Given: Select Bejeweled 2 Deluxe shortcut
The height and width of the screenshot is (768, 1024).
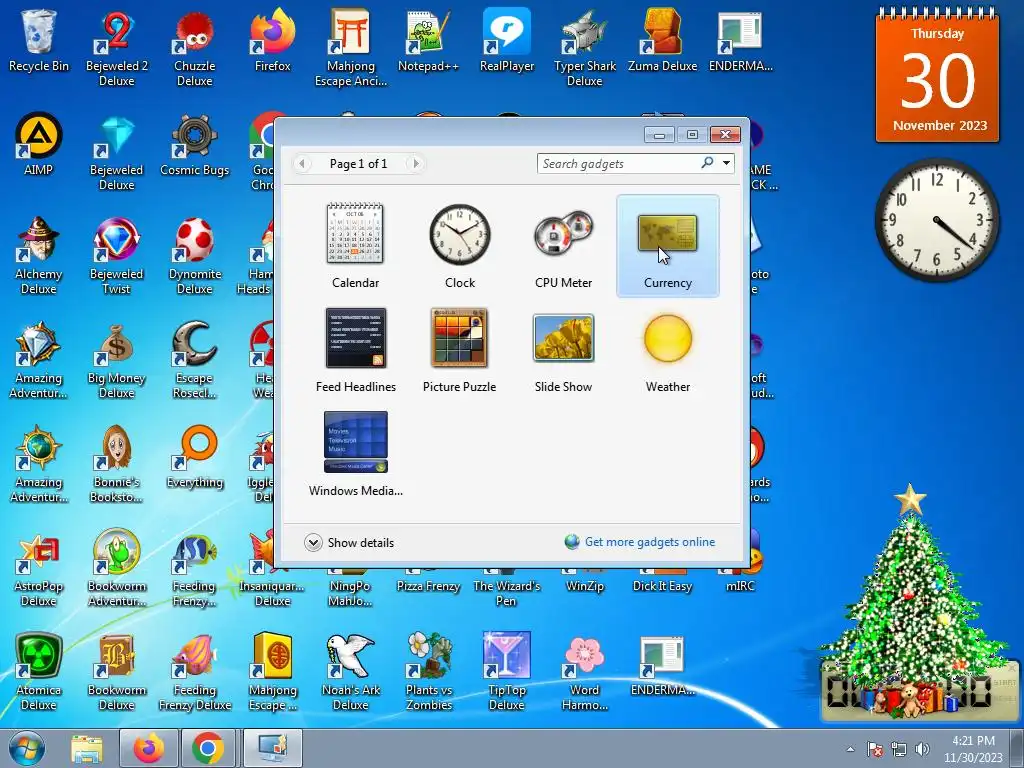Looking at the screenshot, I should [x=117, y=48].
